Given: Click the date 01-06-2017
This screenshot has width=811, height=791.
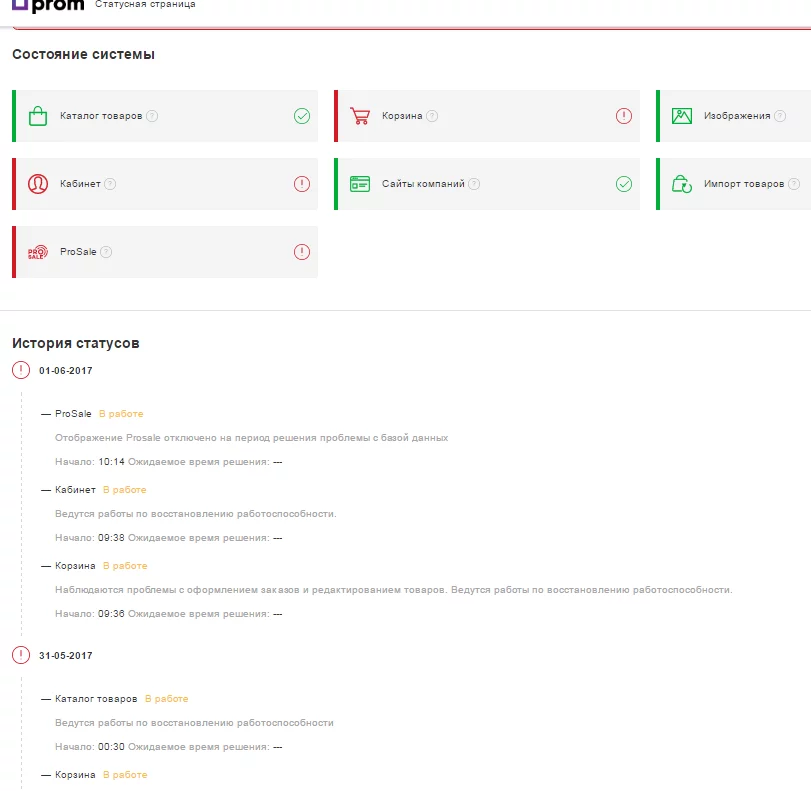Looking at the screenshot, I should point(66,371).
